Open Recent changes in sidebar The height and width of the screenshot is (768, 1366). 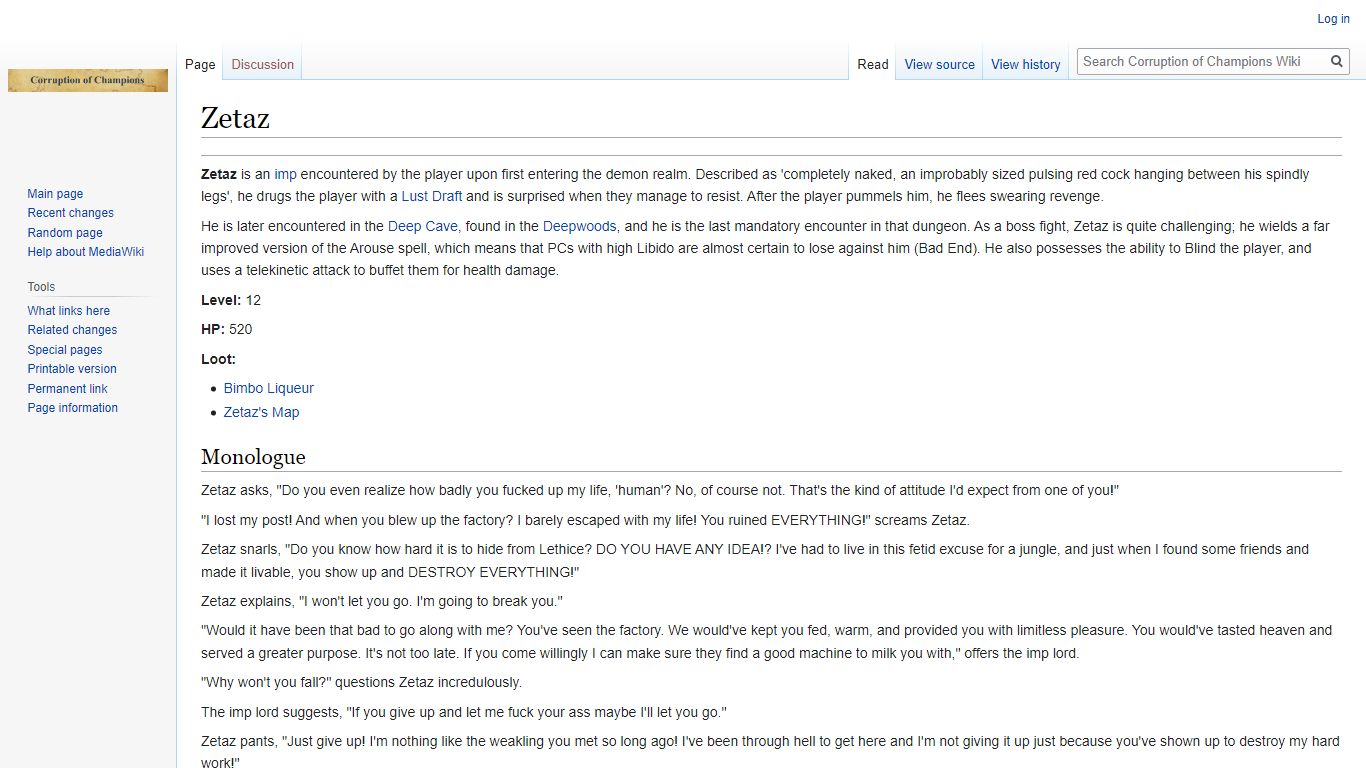(70, 213)
